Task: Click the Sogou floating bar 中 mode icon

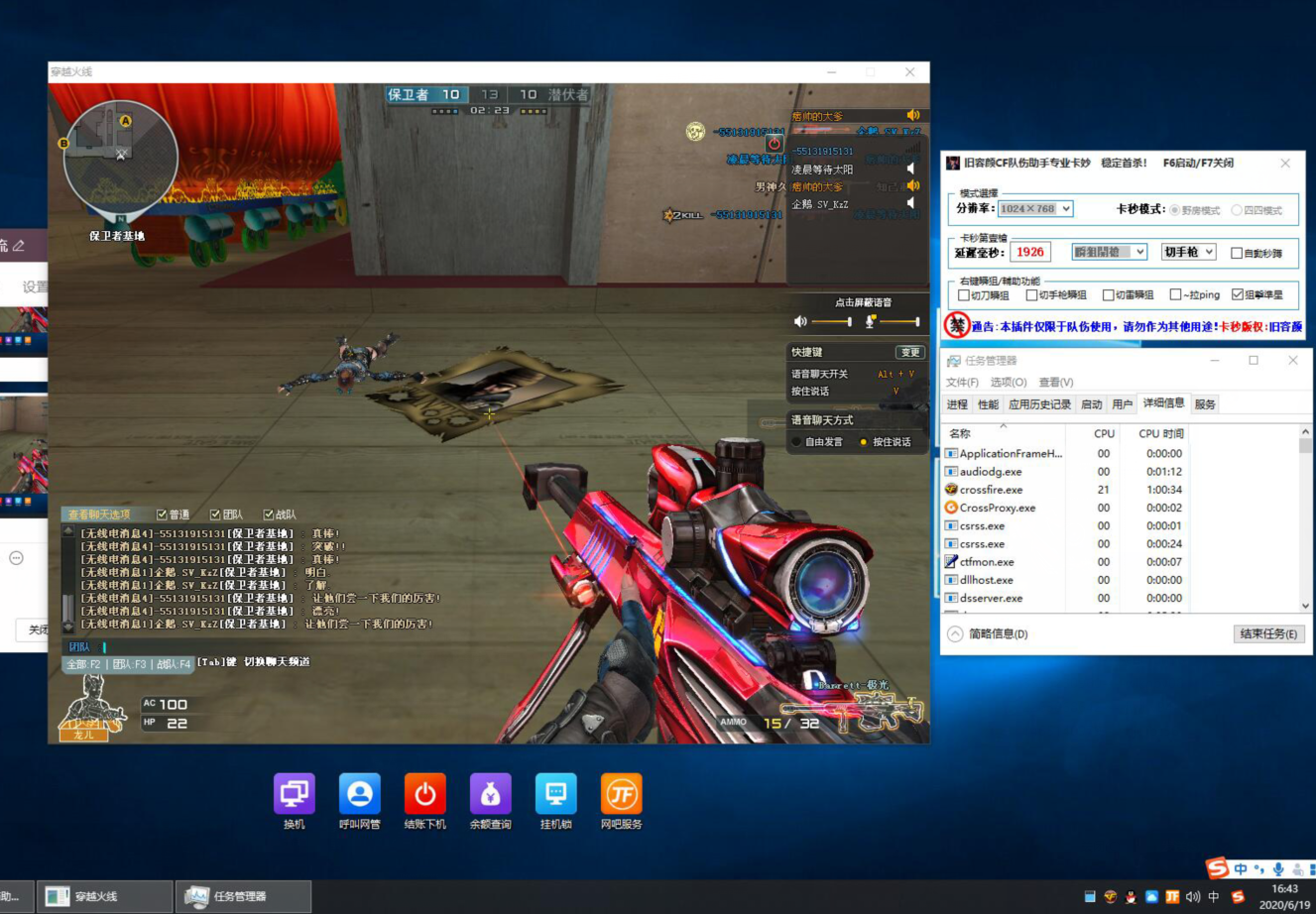Action: pyautogui.click(x=1241, y=869)
